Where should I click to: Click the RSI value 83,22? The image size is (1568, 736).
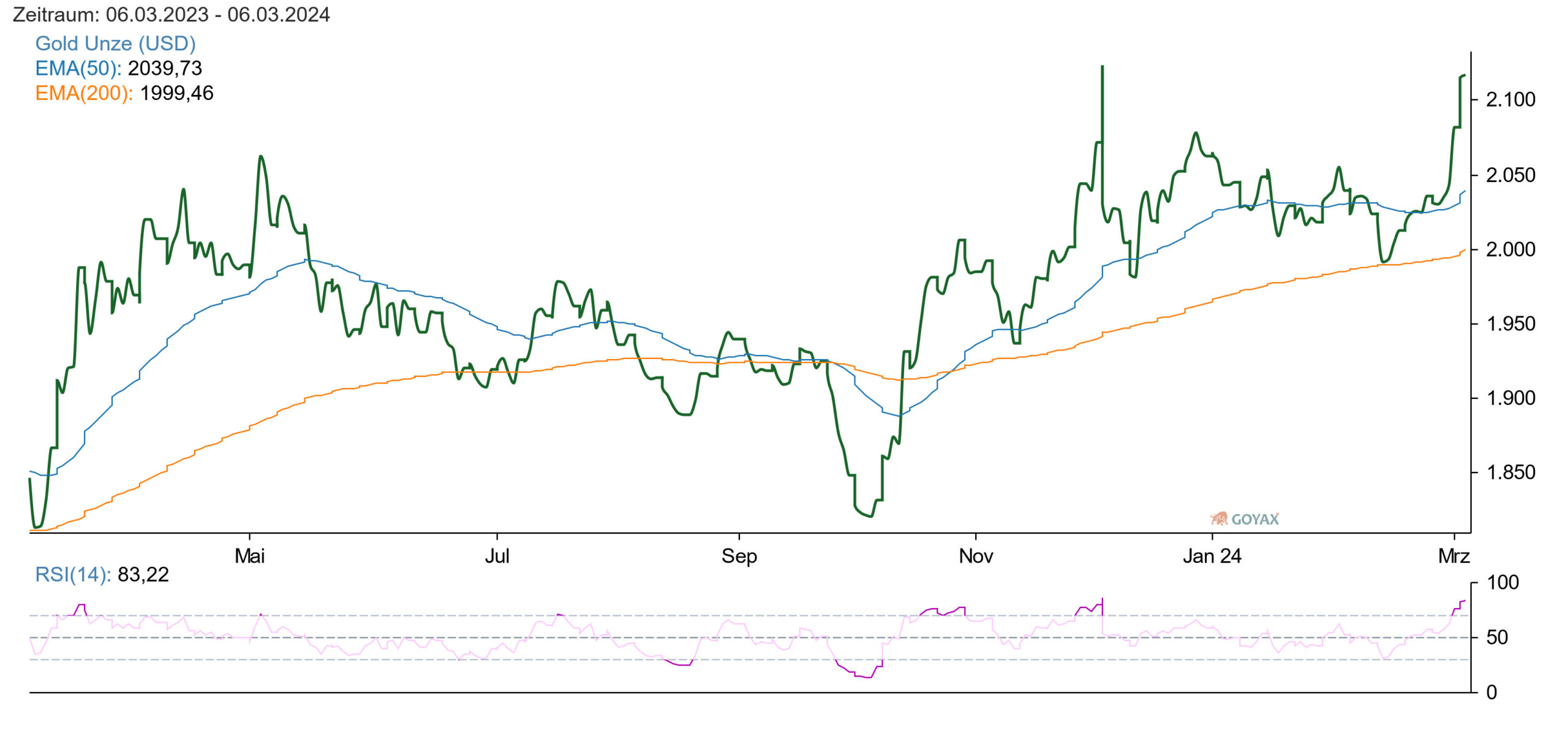tap(143, 575)
